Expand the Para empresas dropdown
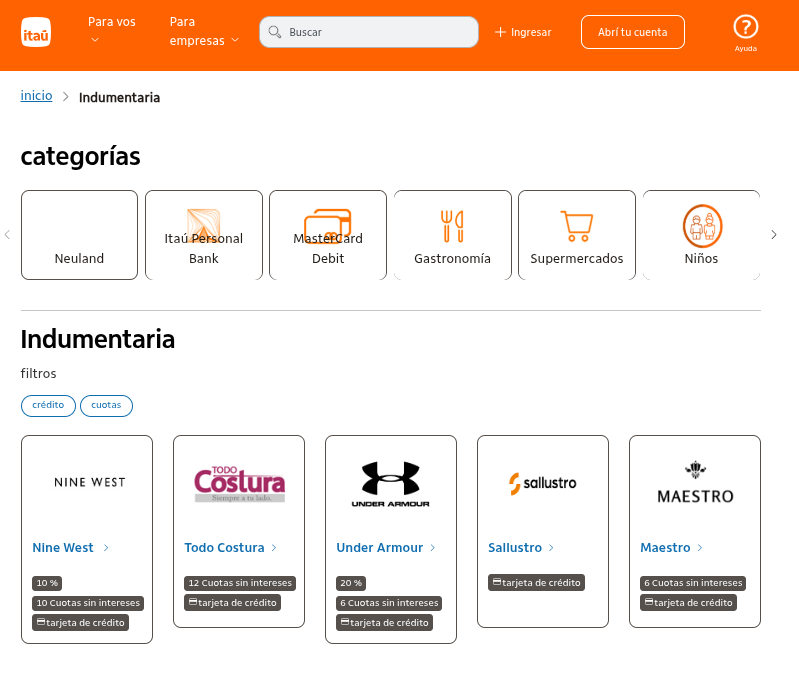 click(x=204, y=31)
